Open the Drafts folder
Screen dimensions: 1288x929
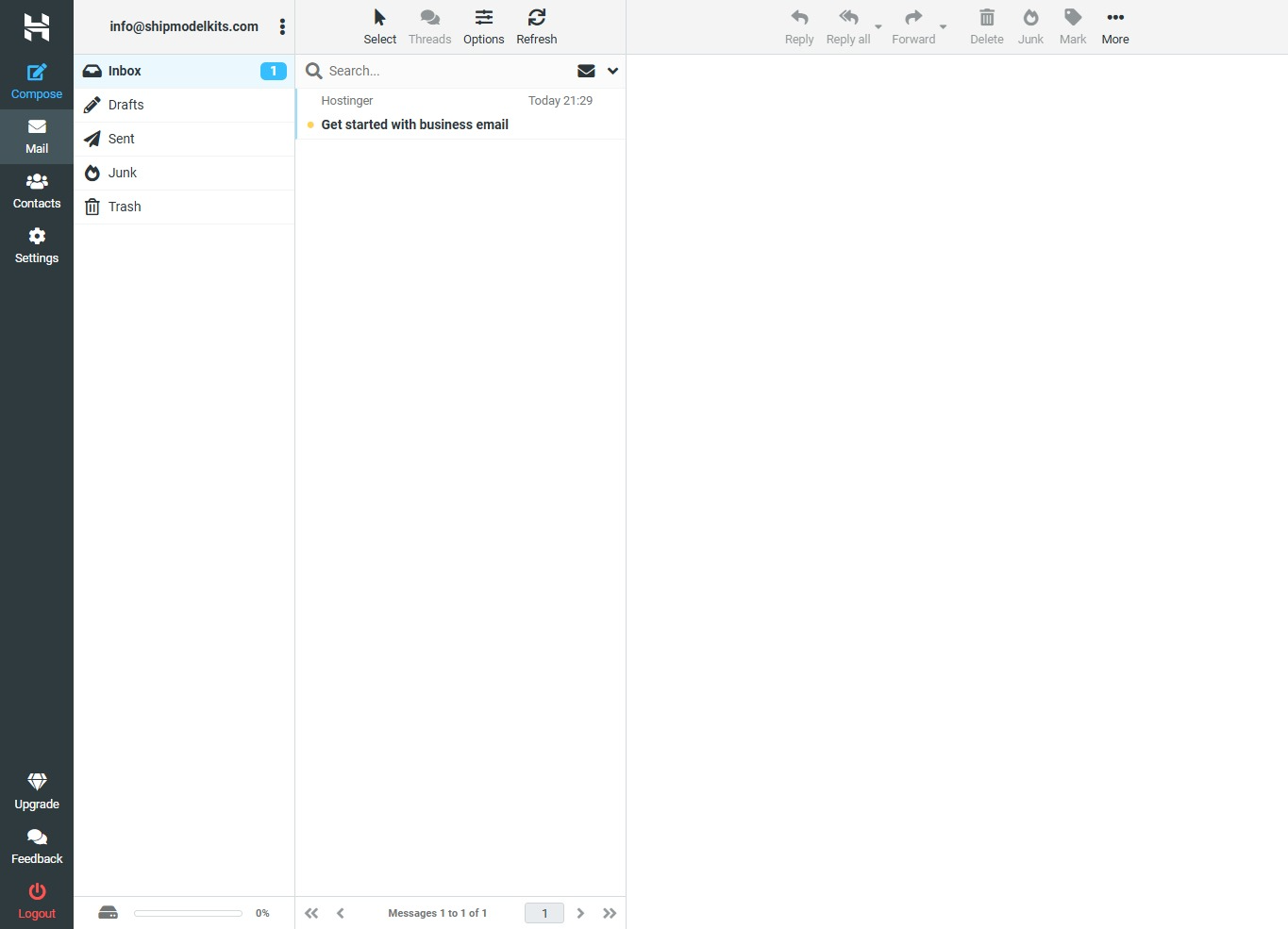126,105
